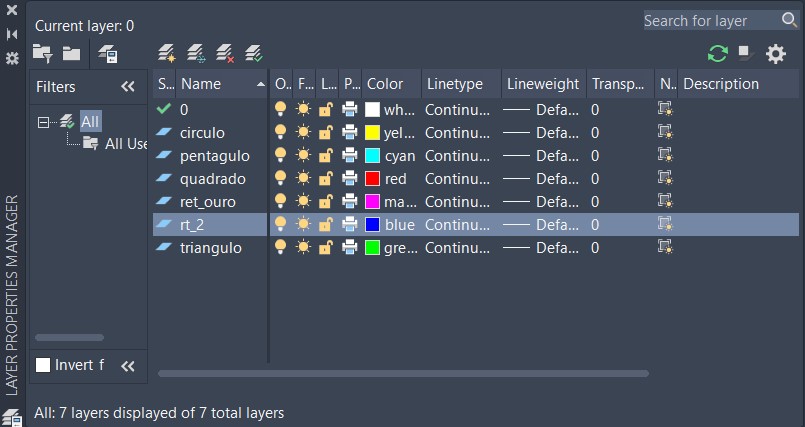The width and height of the screenshot is (805, 427).
Task: Open the Settings gear icon
Action: point(776,54)
